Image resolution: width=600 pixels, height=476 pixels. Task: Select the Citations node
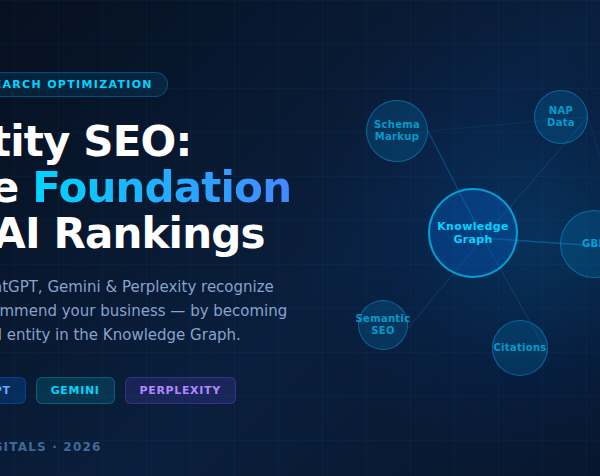pos(520,347)
